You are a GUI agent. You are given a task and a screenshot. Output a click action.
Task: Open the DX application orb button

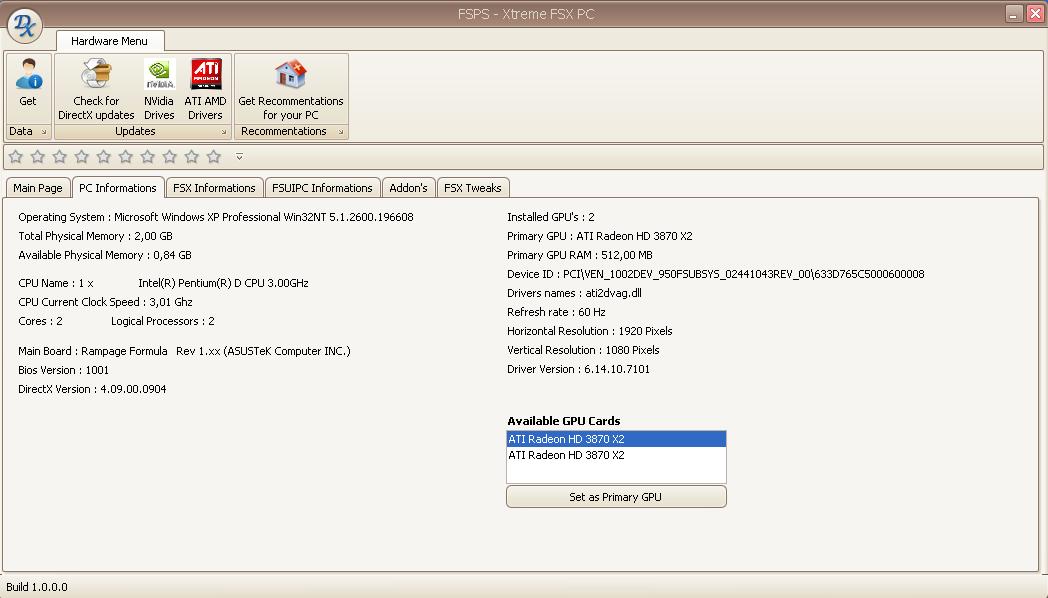[x=25, y=25]
